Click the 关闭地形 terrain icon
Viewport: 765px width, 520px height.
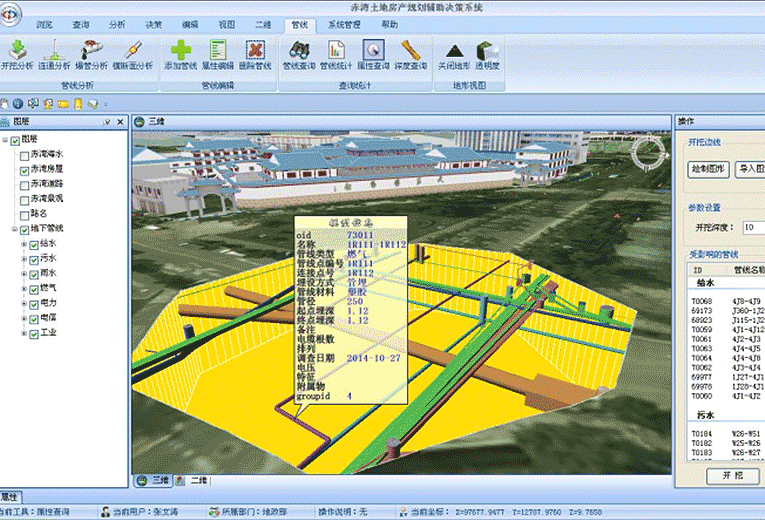click(x=454, y=52)
